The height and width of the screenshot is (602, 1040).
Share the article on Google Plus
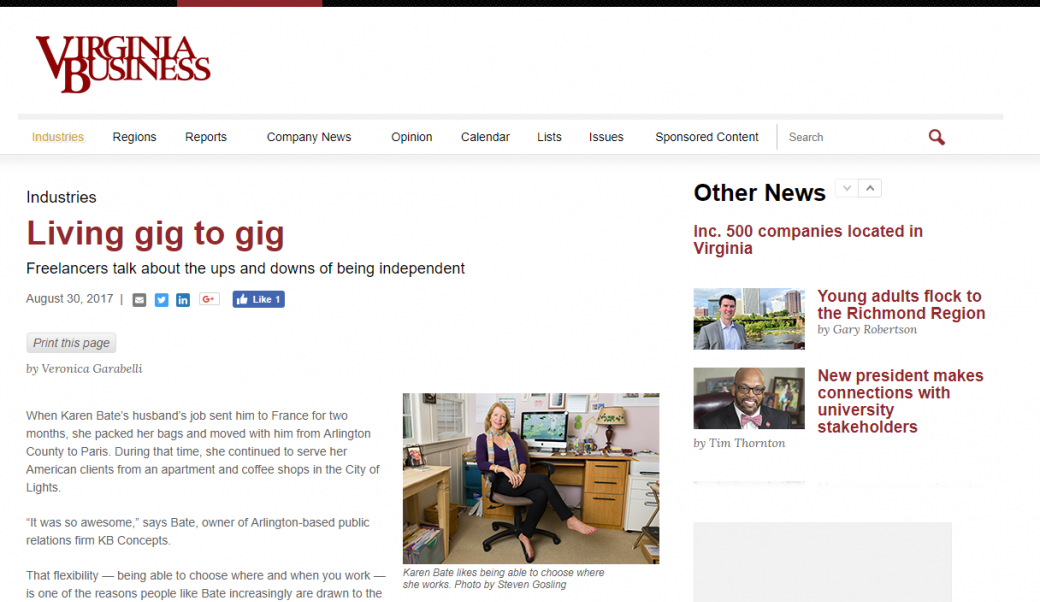(209, 300)
